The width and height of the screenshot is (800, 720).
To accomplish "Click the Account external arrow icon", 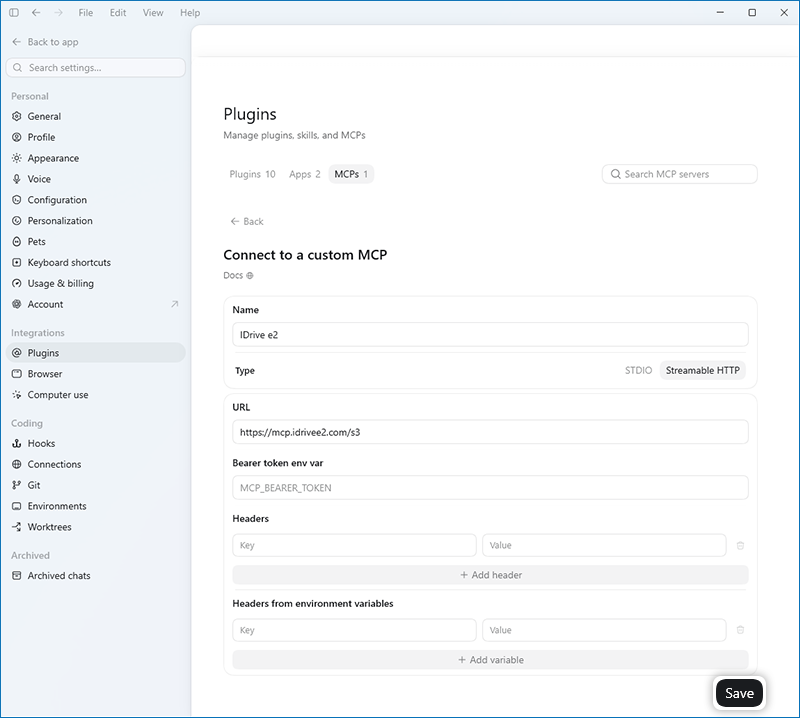I will [x=174, y=305].
